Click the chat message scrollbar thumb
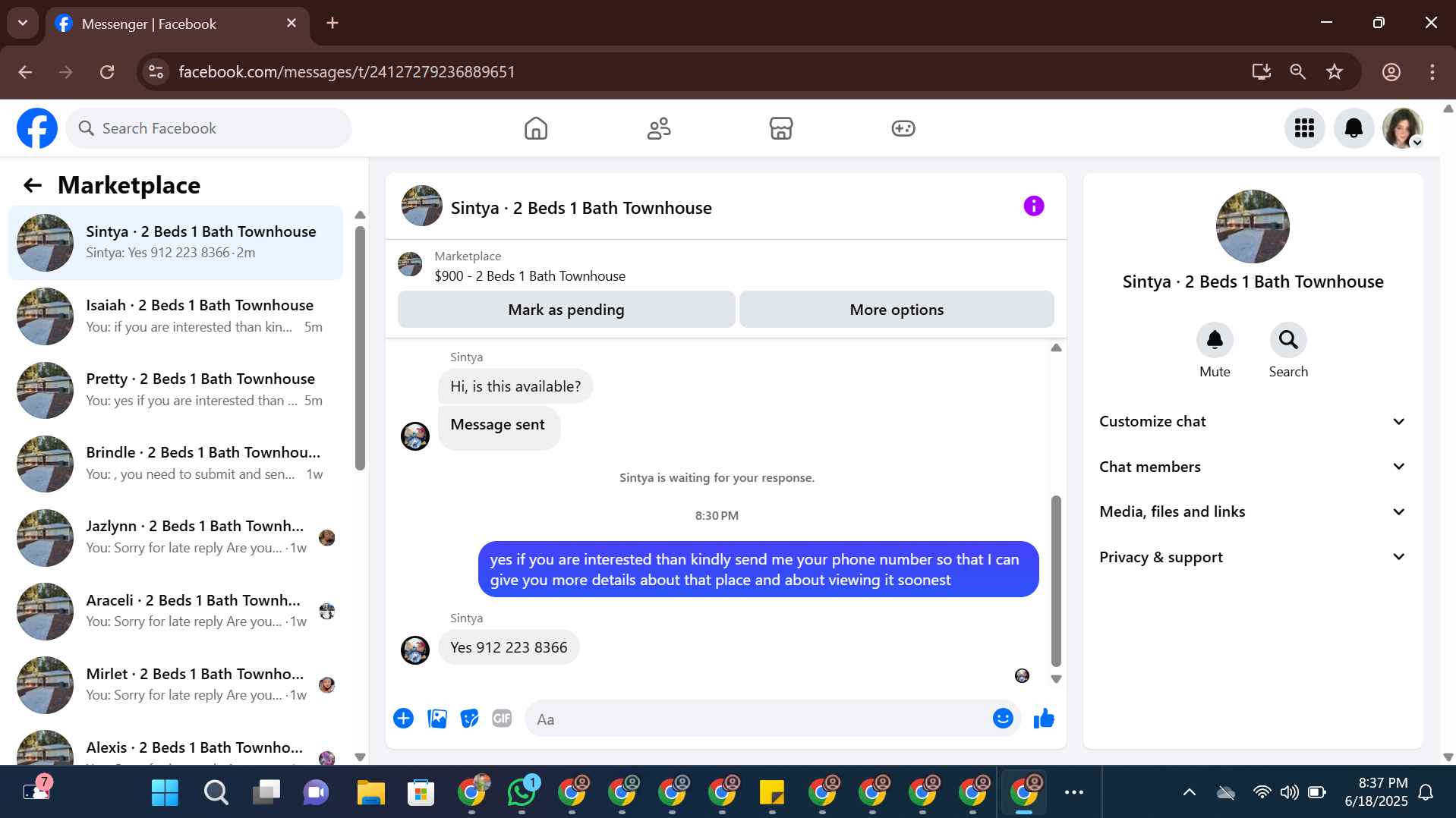 (1056, 581)
